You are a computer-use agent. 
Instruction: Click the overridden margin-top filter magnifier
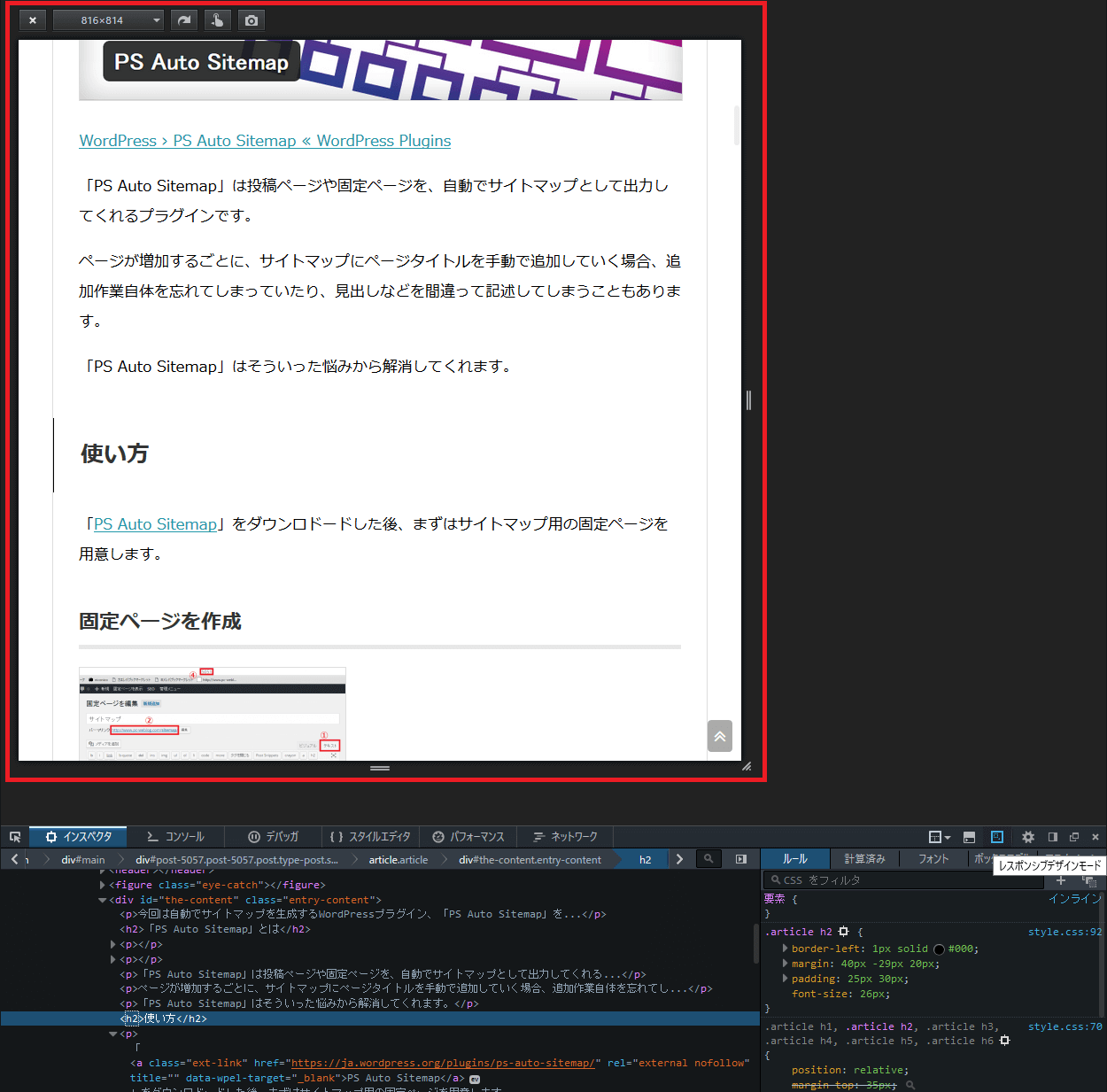tap(910, 1085)
